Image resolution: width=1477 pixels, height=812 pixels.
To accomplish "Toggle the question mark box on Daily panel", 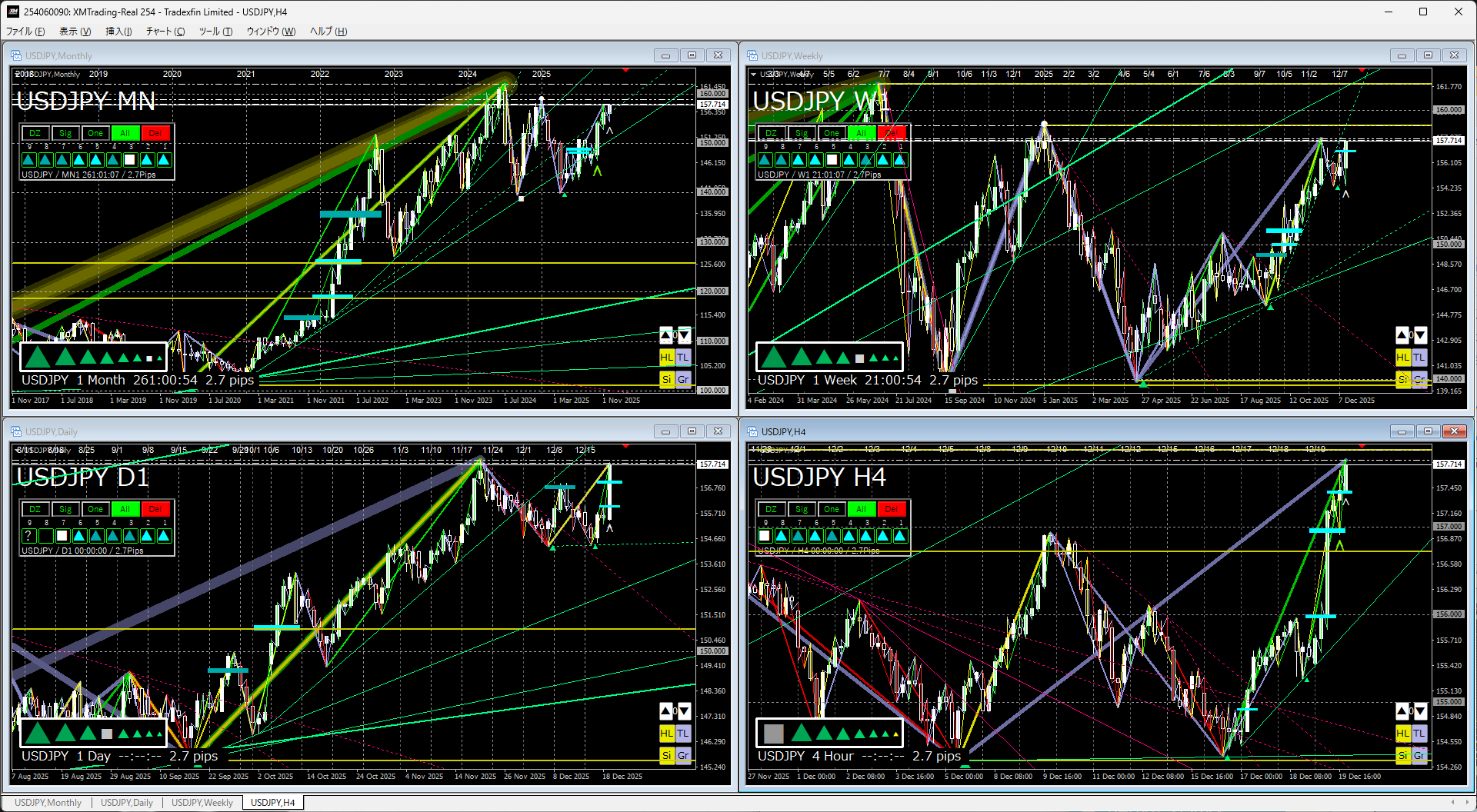I will pos(28,536).
